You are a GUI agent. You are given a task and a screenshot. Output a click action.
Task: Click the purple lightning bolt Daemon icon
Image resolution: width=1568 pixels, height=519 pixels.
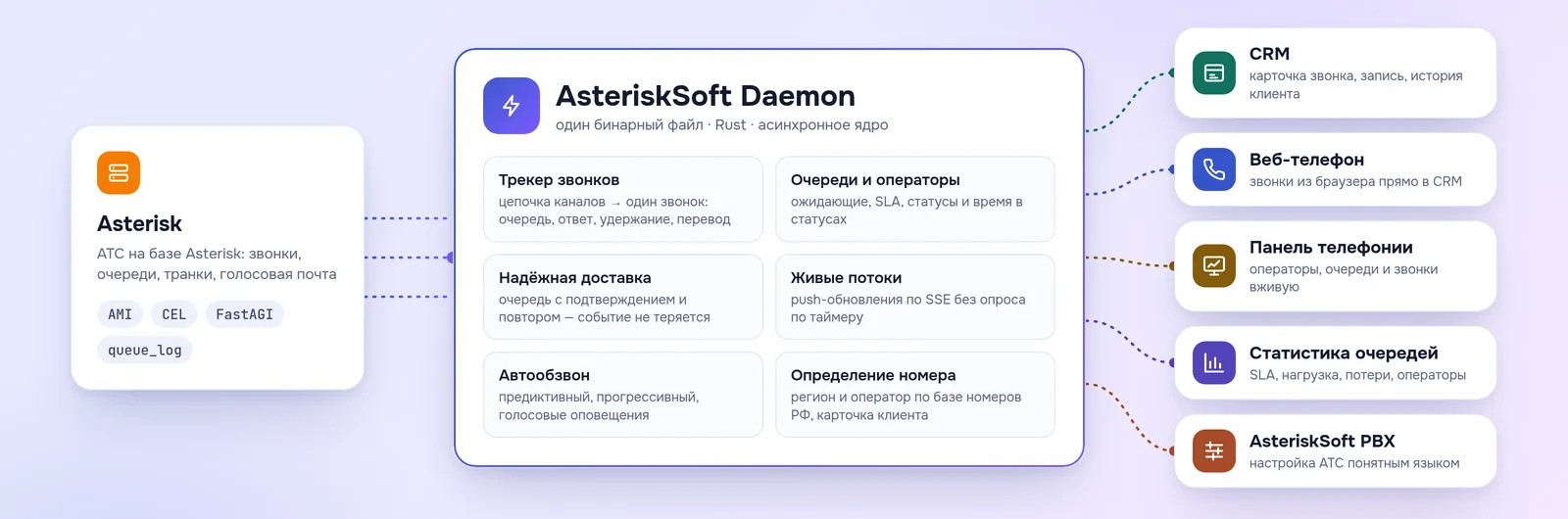tap(512, 106)
